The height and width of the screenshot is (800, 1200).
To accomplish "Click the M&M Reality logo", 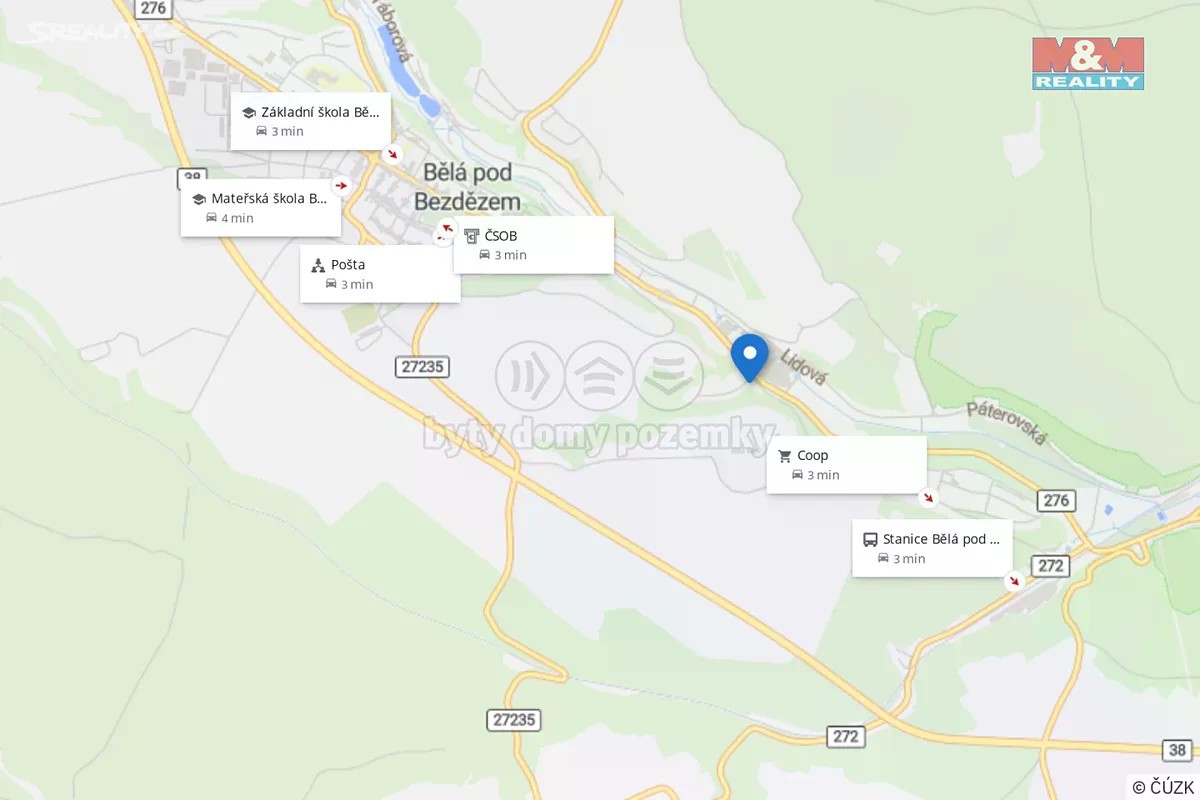I will 1088,64.
